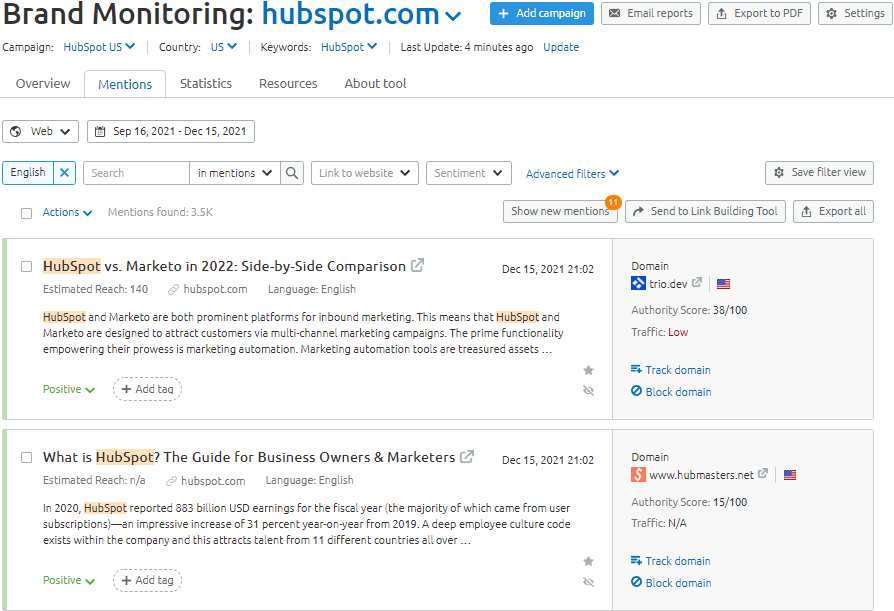Screen dimensions: 894x611
Task: Switch to the Statistics tab
Action: [x=206, y=84]
